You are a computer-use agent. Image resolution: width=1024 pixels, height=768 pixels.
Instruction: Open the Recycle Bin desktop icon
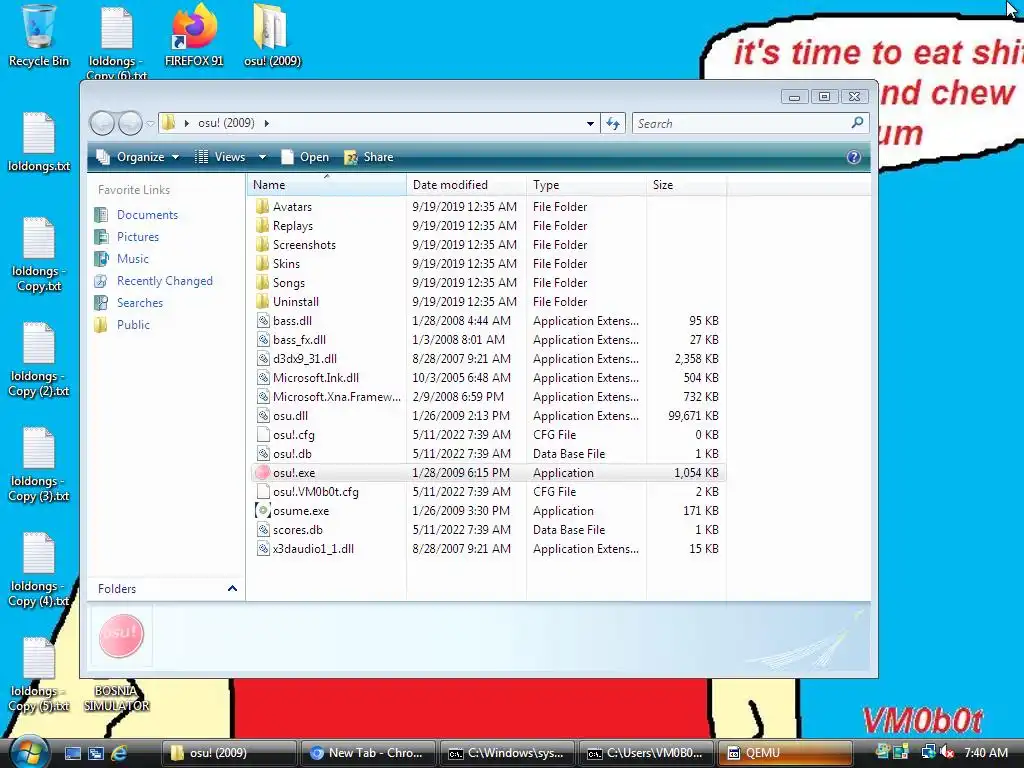pyautogui.click(x=39, y=36)
